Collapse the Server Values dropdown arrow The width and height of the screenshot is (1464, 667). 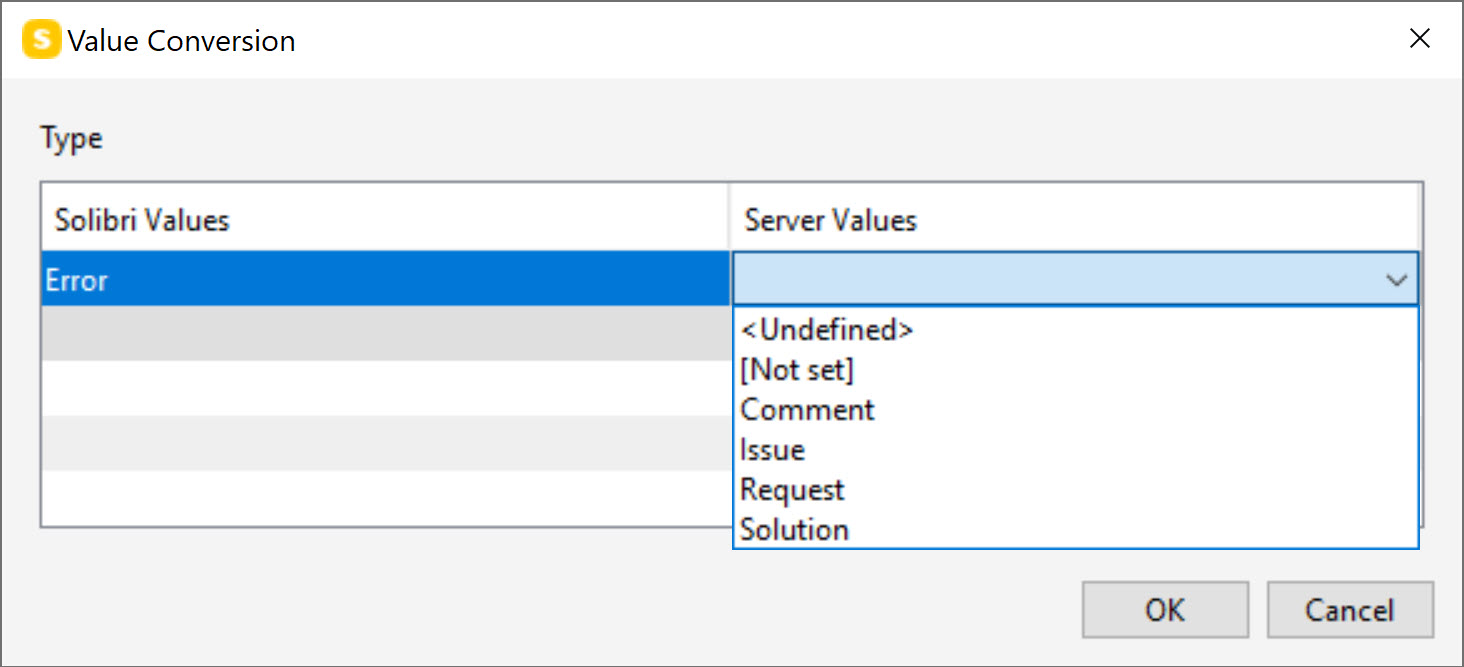1397,280
